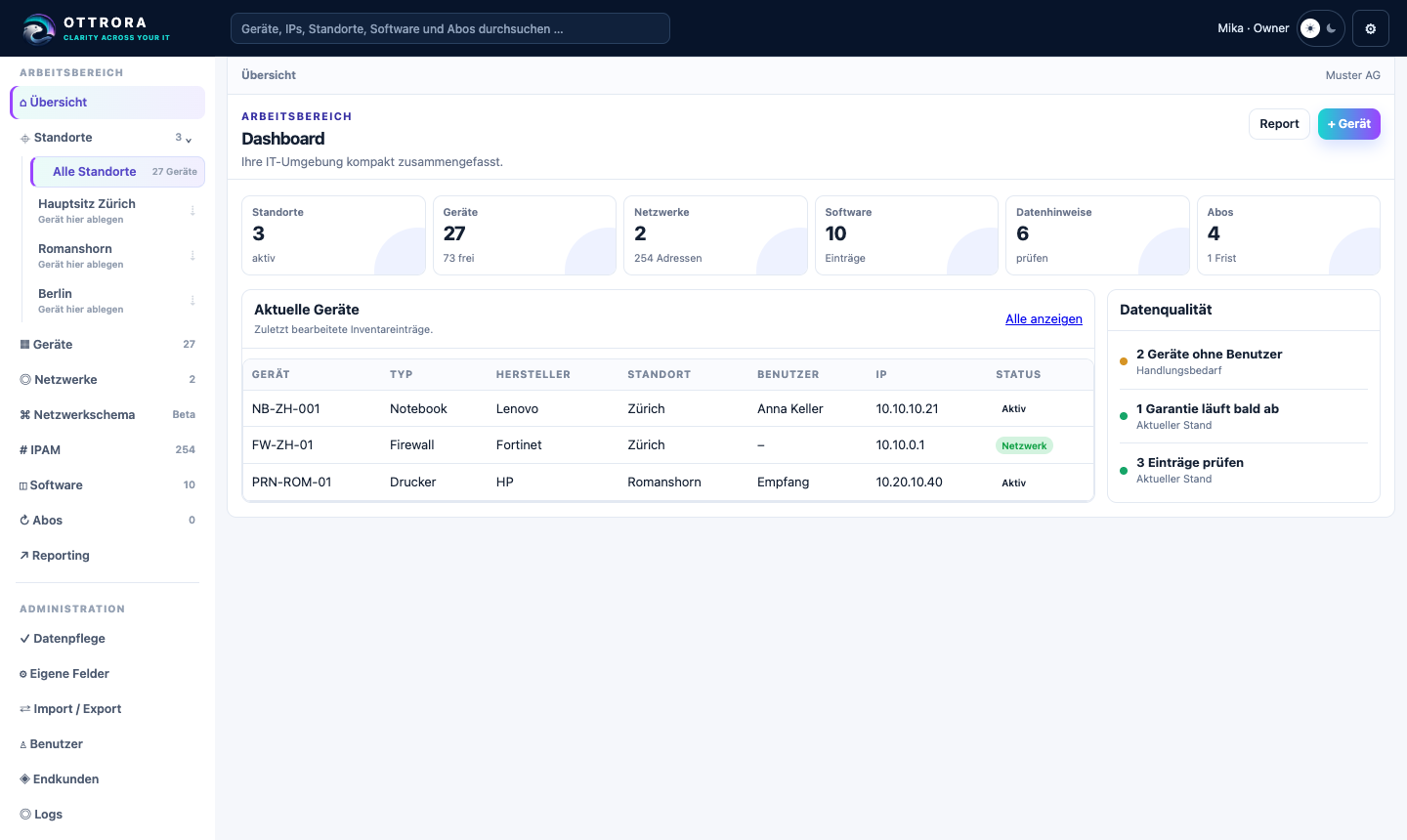Click the IPAM hash icon

[x=23, y=450]
